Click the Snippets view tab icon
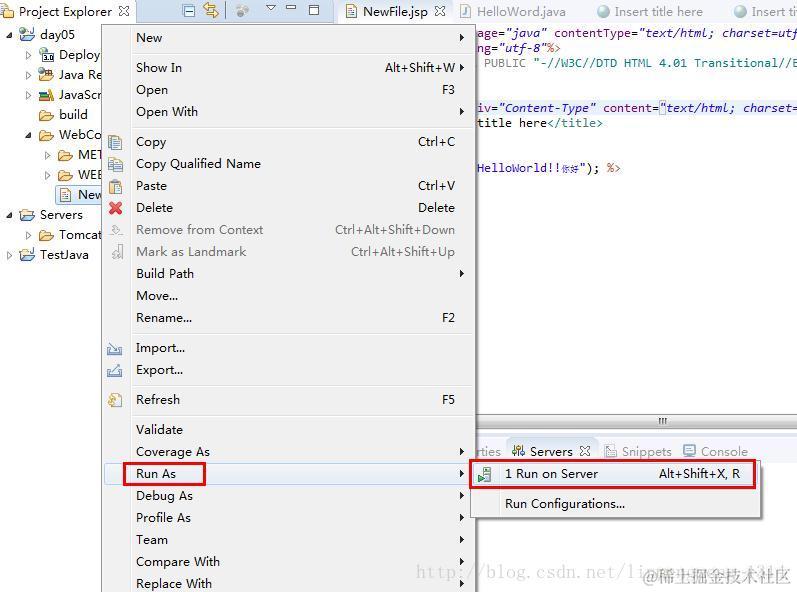The width and height of the screenshot is (797, 592). coord(610,451)
